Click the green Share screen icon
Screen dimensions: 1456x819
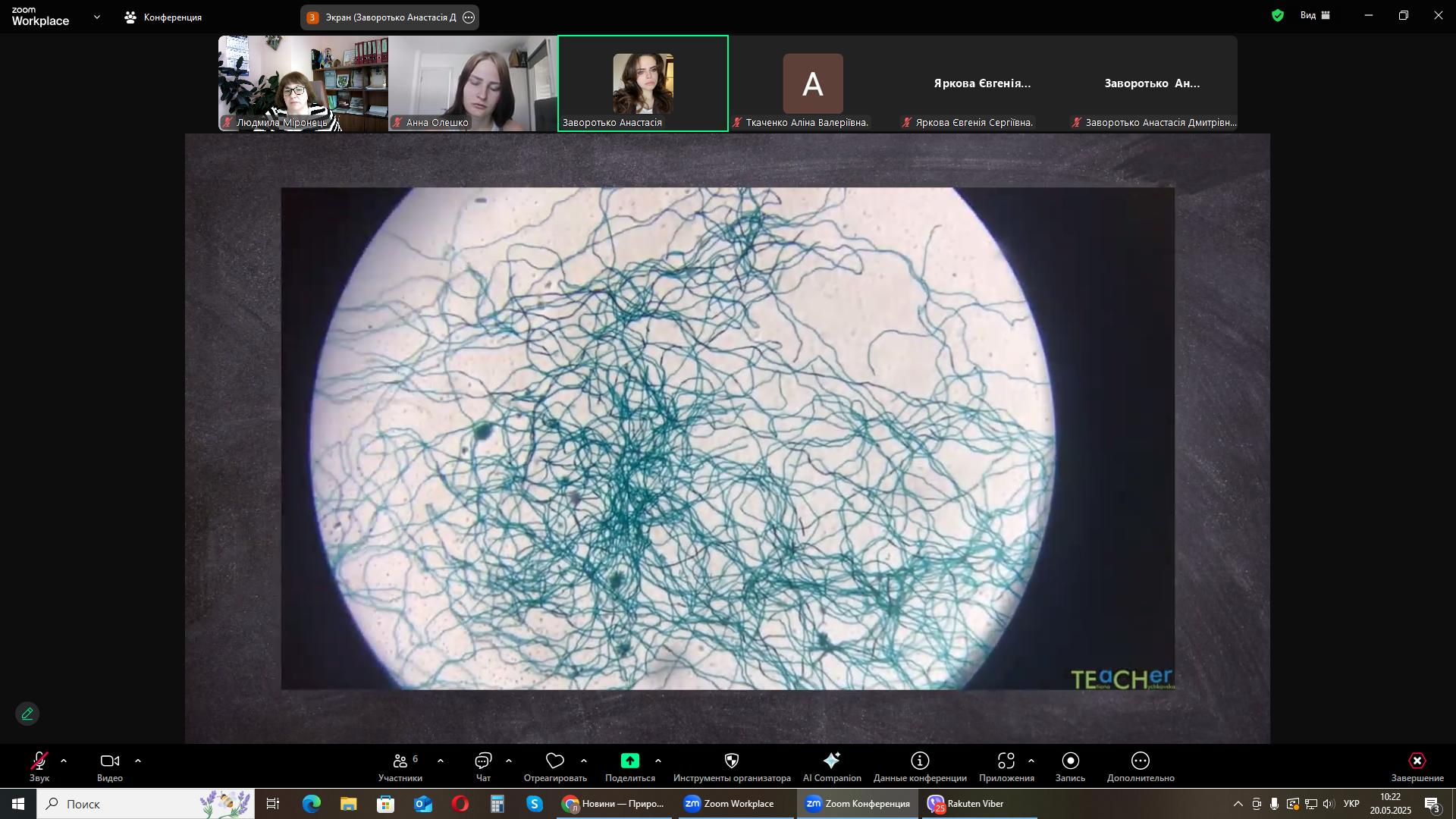[x=629, y=761]
